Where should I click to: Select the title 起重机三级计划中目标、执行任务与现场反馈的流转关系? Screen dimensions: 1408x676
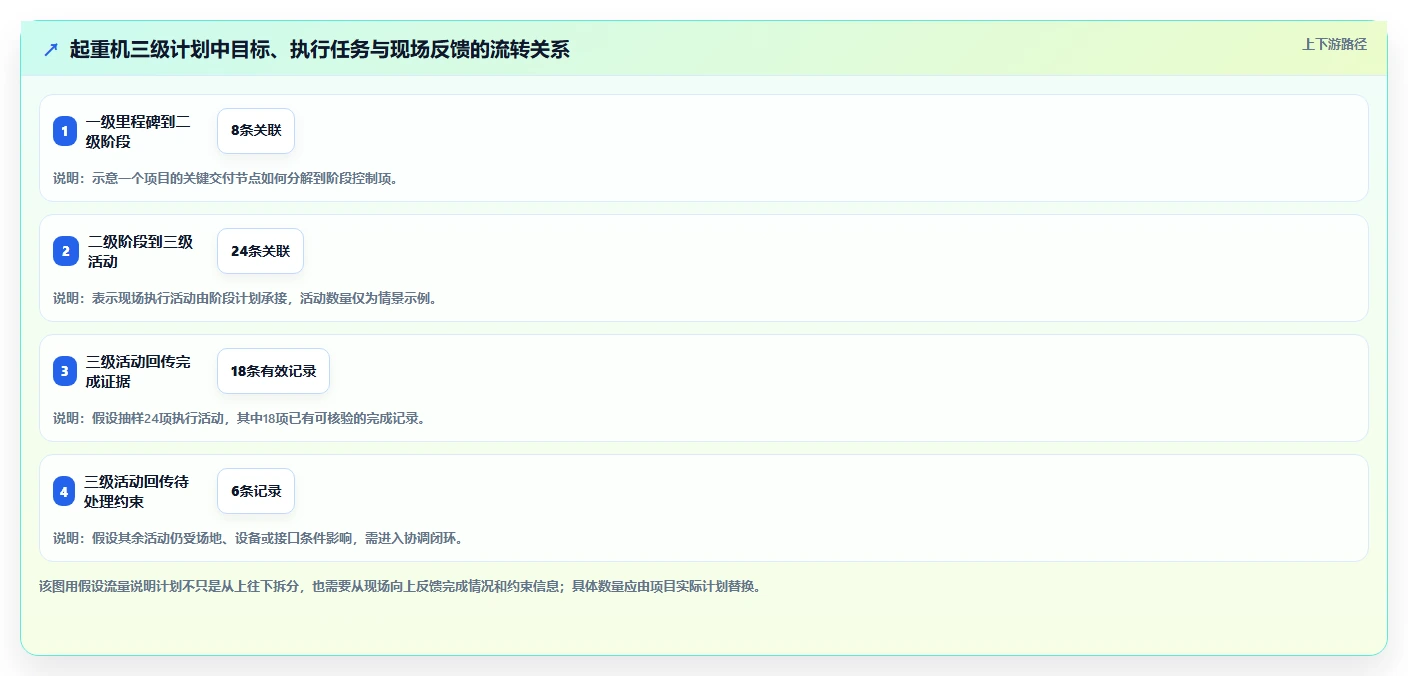(x=319, y=49)
